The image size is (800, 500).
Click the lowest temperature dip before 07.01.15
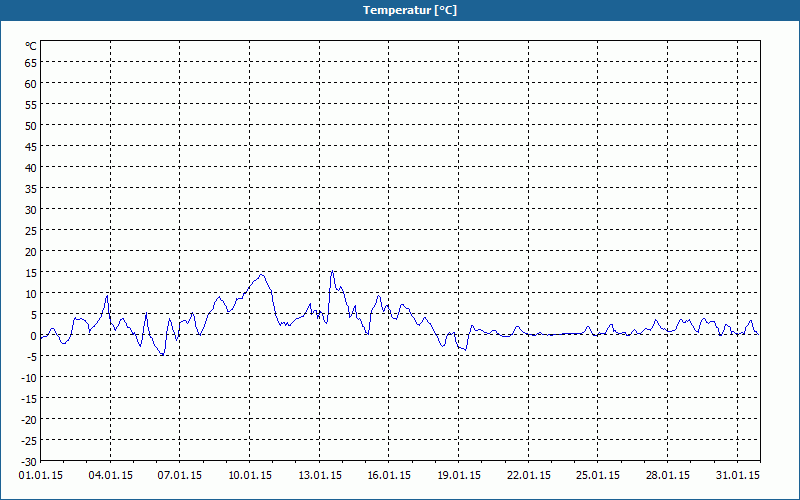click(x=163, y=354)
